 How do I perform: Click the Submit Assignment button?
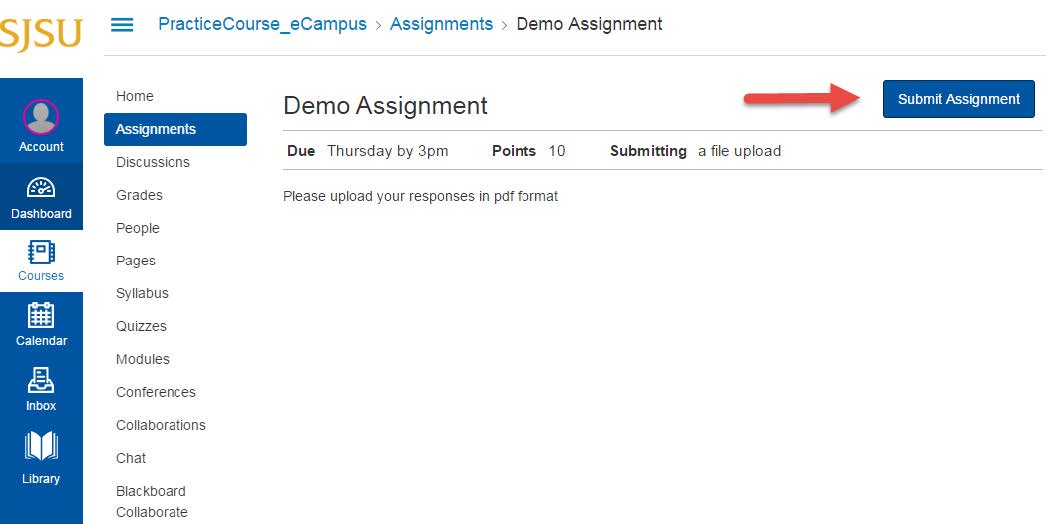(958, 99)
